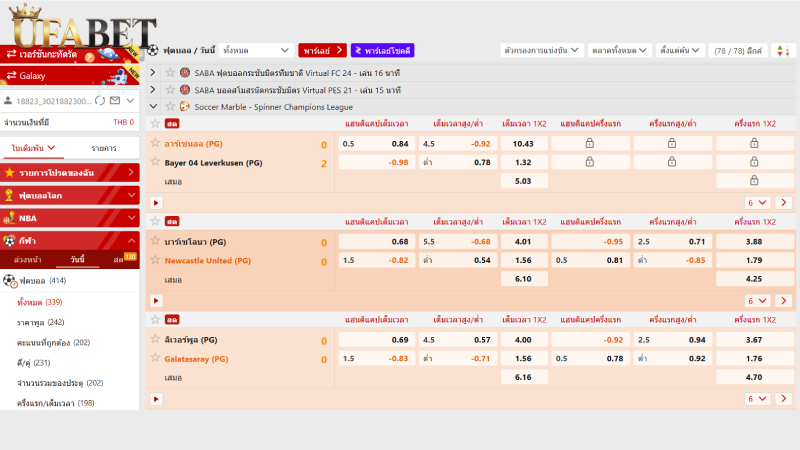The image size is (800, 450).
Task: Click next arrow button in Barcelona match row
Action: pyautogui.click(x=784, y=301)
